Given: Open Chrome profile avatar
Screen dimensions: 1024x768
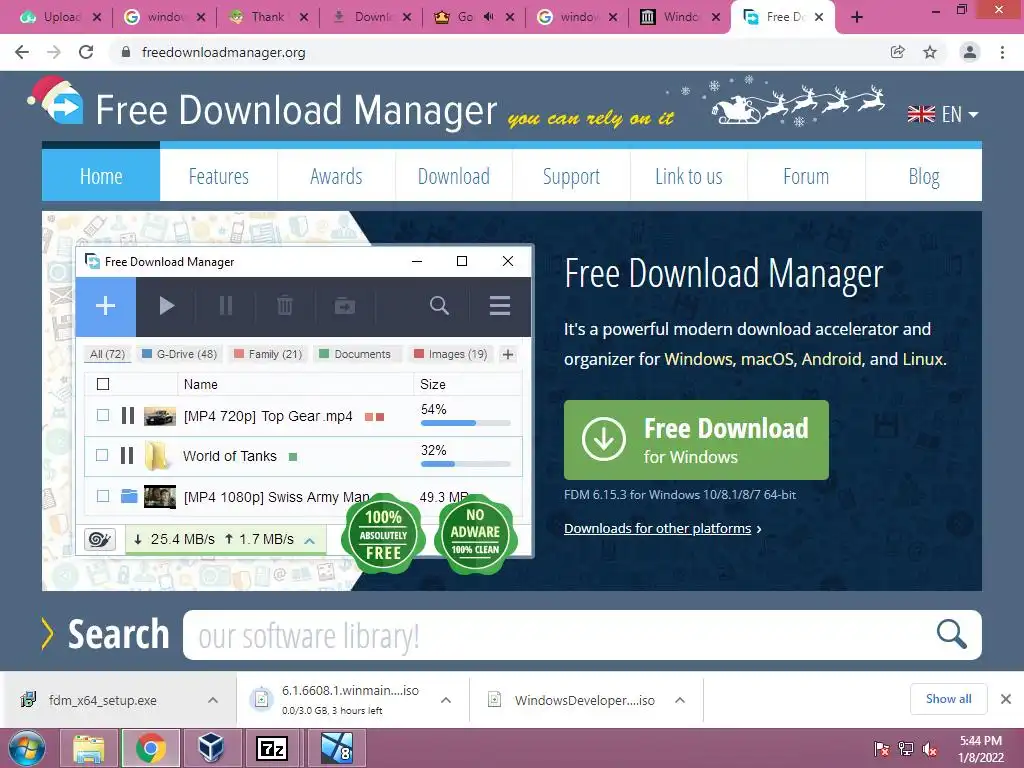Looking at the screenshot, I should click(970, 52).
